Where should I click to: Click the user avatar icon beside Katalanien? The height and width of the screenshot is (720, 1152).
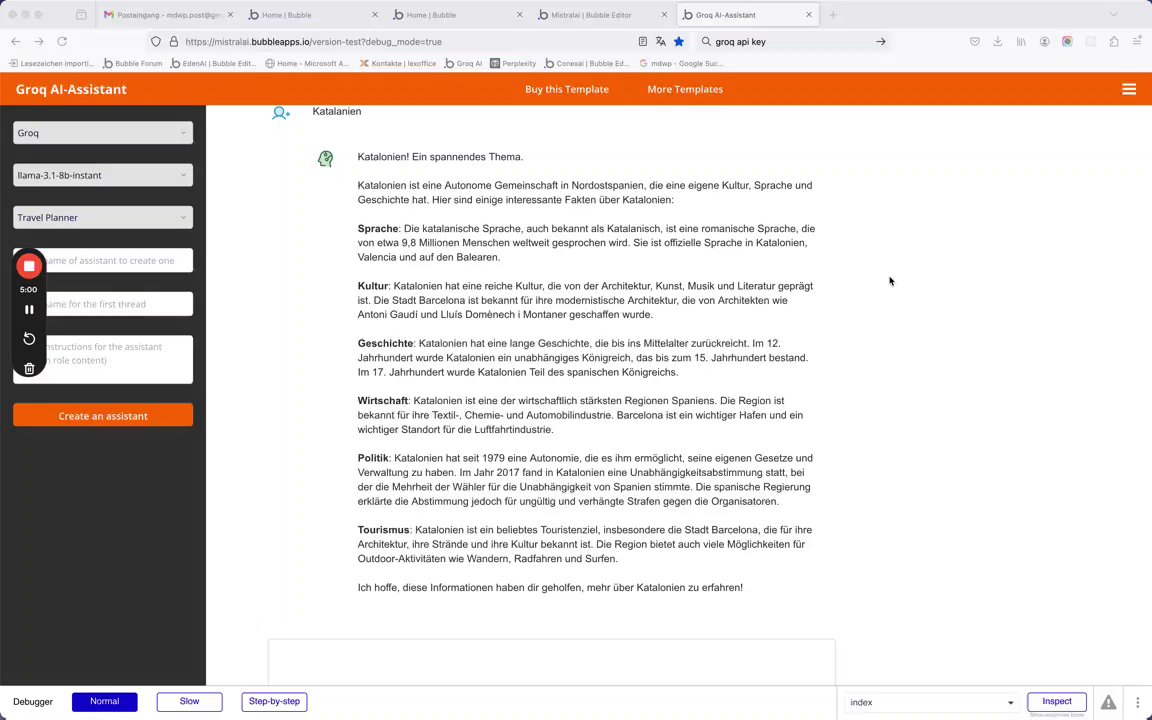281,113
